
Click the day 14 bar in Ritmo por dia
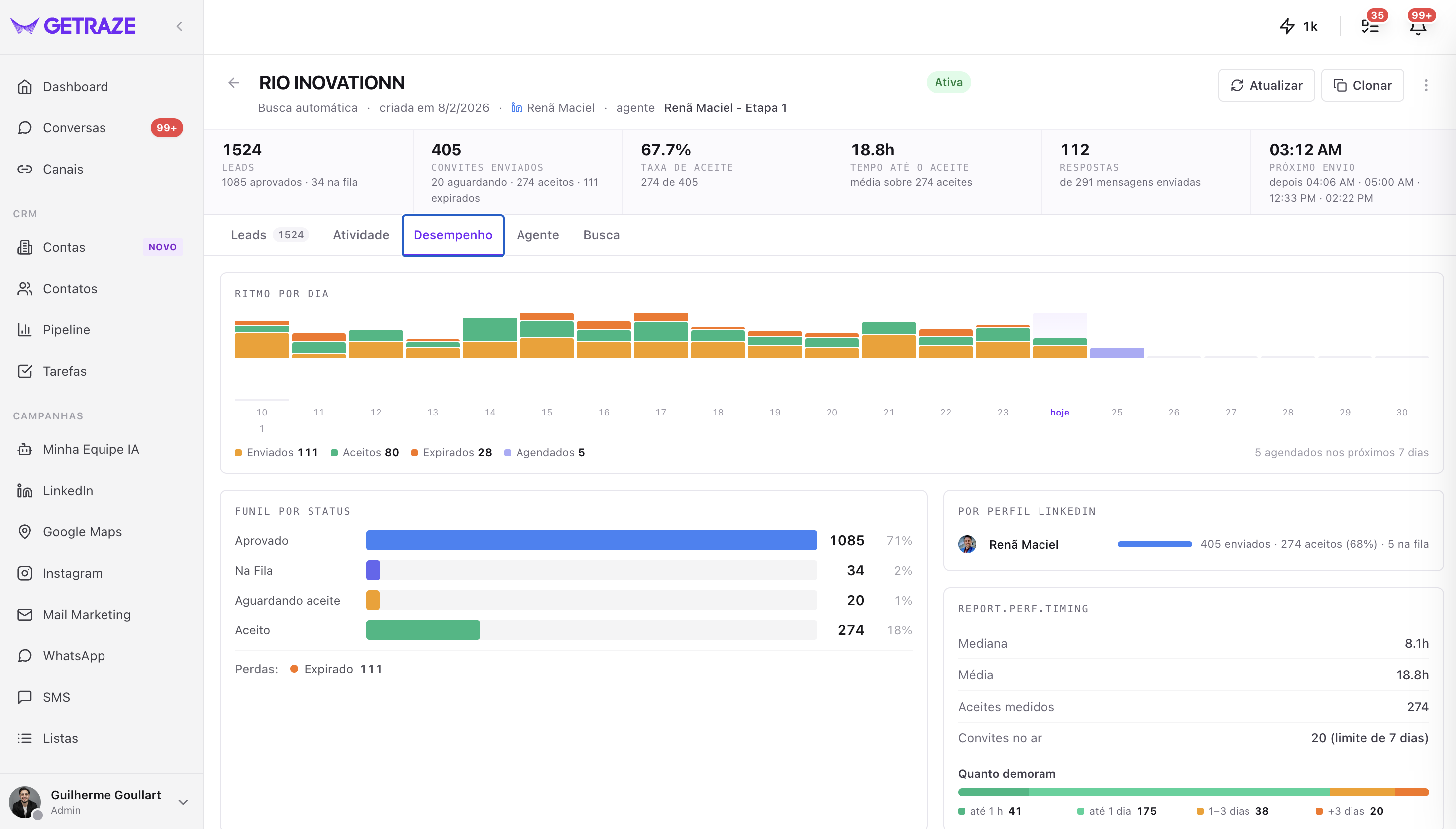coord(490,338)
